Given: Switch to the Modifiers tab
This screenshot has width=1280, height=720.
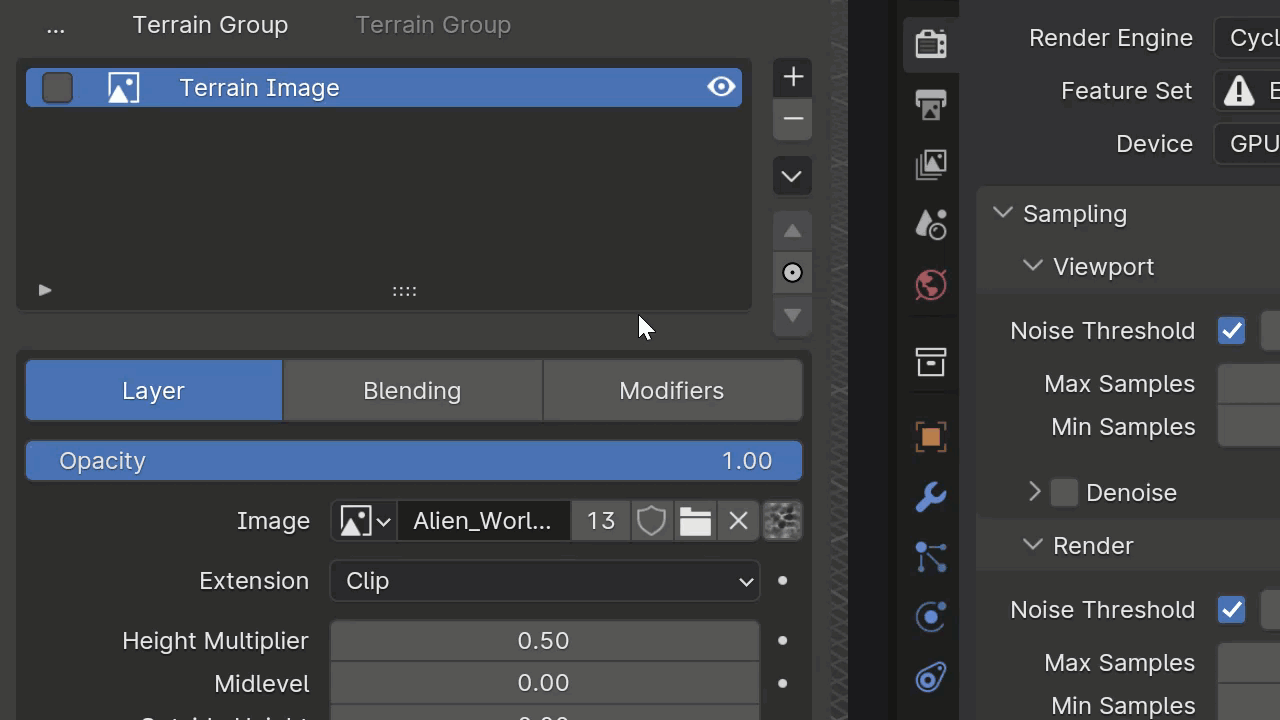Looking at the screenshot, I should click(x=671, y=391).
